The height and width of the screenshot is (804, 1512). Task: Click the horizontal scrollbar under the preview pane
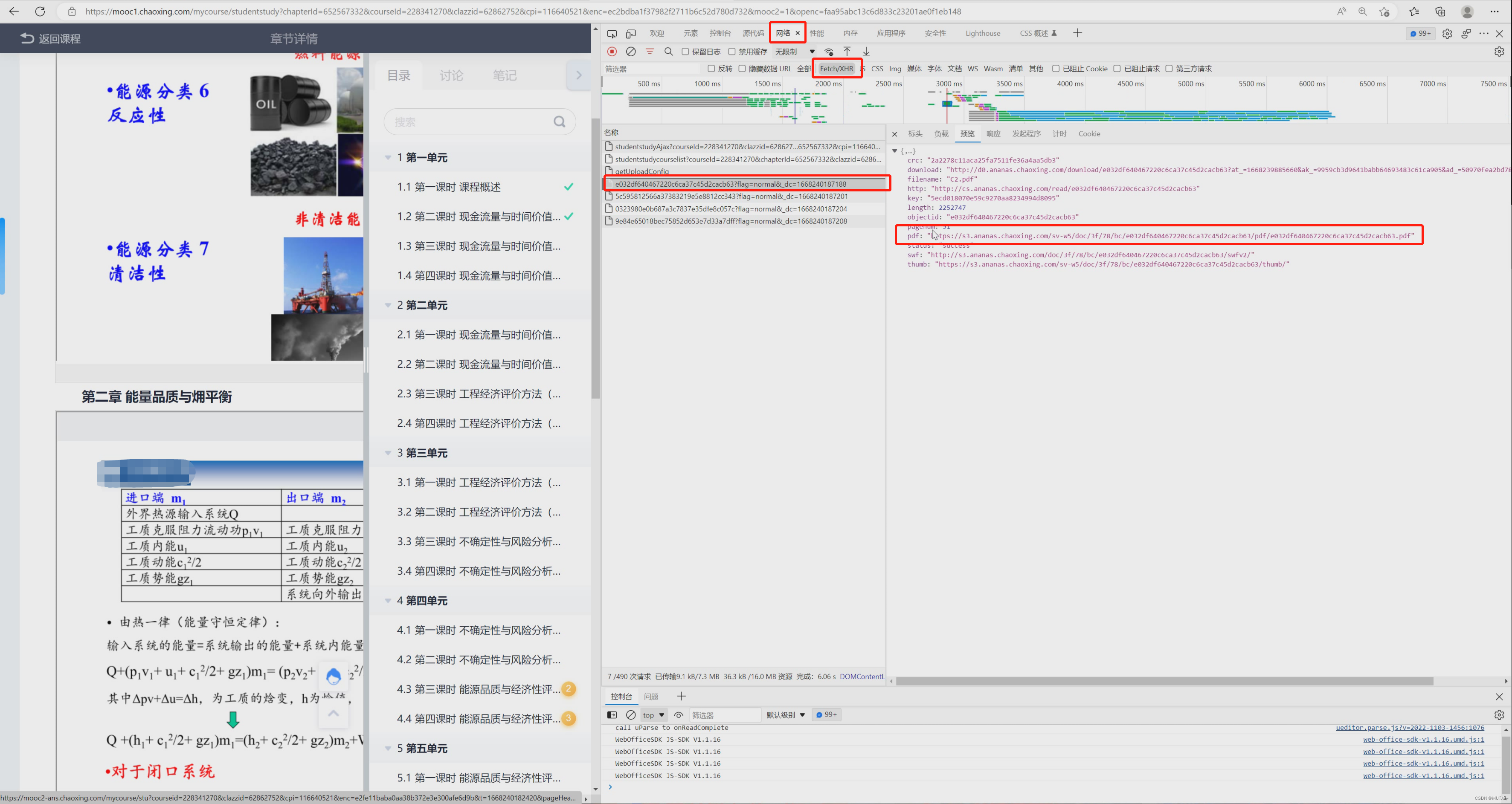(1164, 681)
